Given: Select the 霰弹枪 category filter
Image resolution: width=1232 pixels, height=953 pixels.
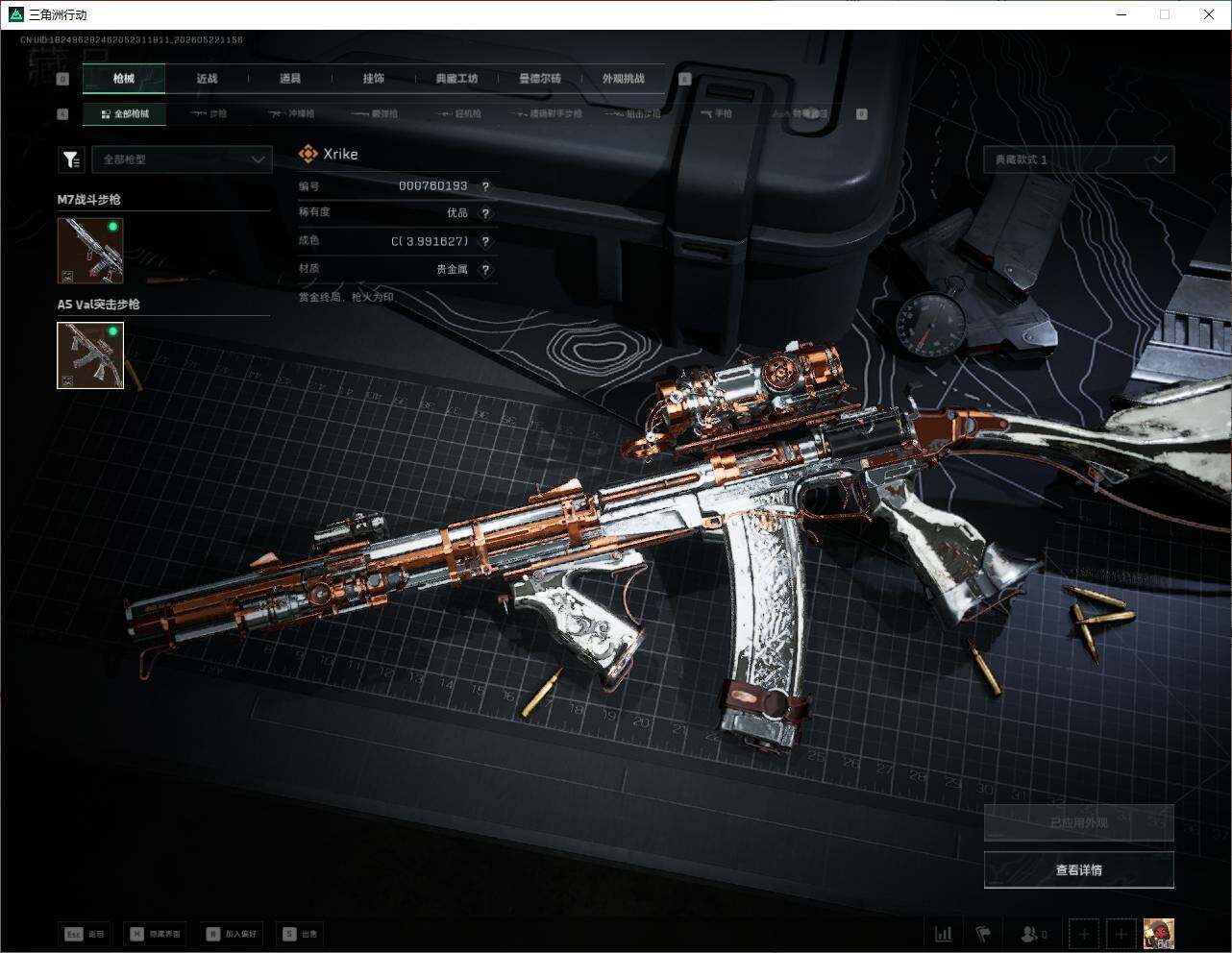Looking at the screenshot, I should (x=375, y=113).
